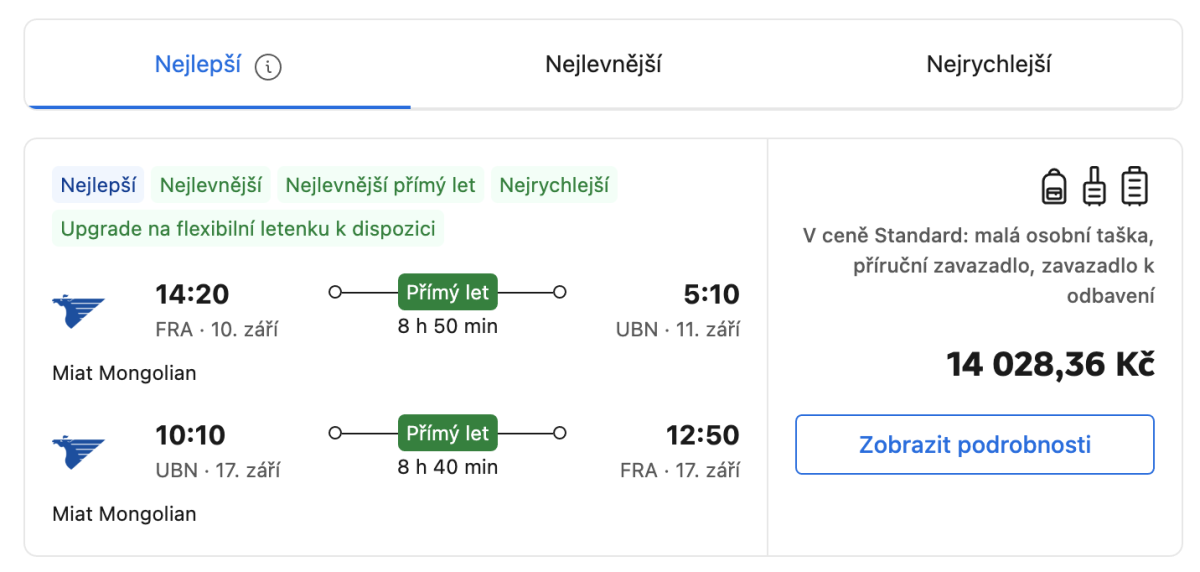This screenshot has height=572, width=1200.
Task: Click the 10:10 return departure time
Action: point(190,435)
